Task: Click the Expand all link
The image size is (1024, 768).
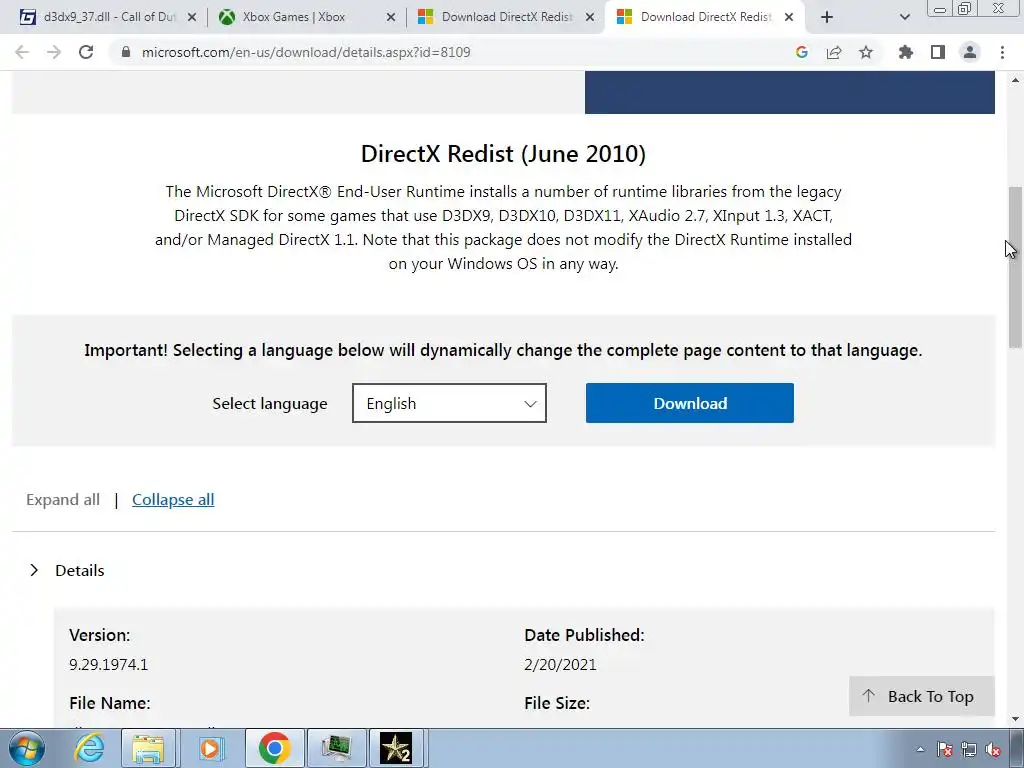Action: click(63, 500)
